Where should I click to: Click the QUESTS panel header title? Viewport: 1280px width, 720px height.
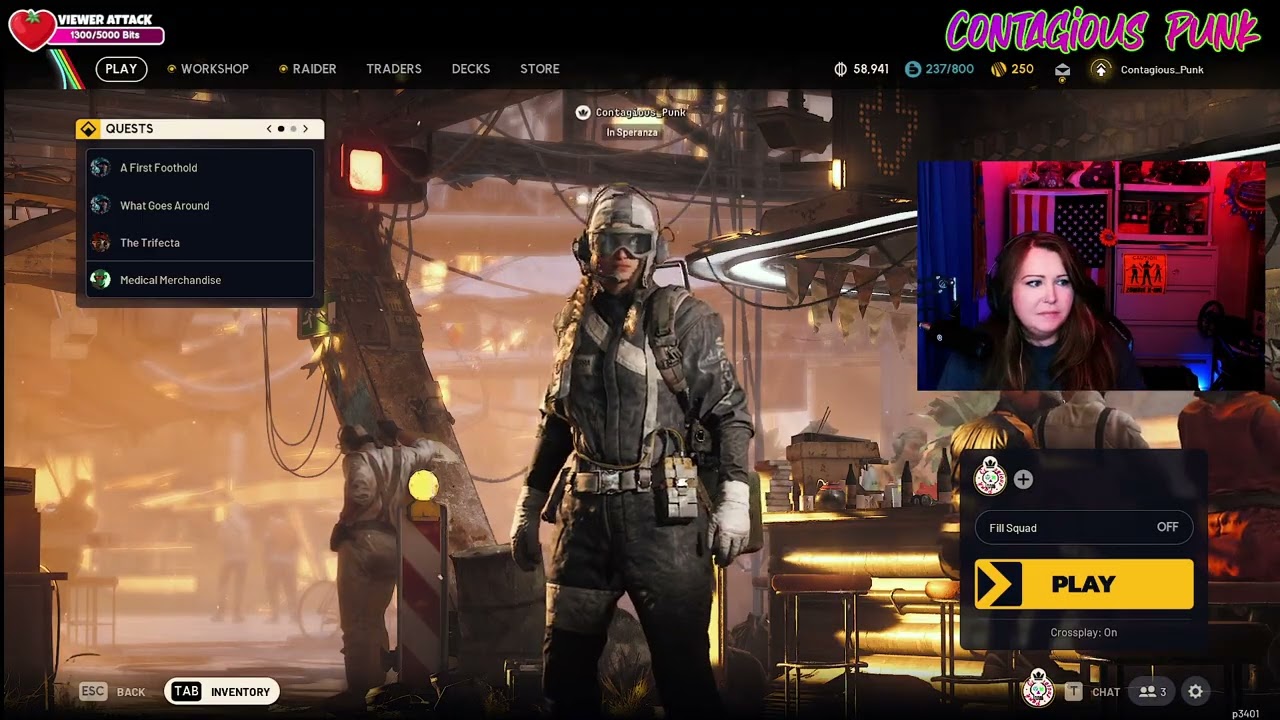129,129
